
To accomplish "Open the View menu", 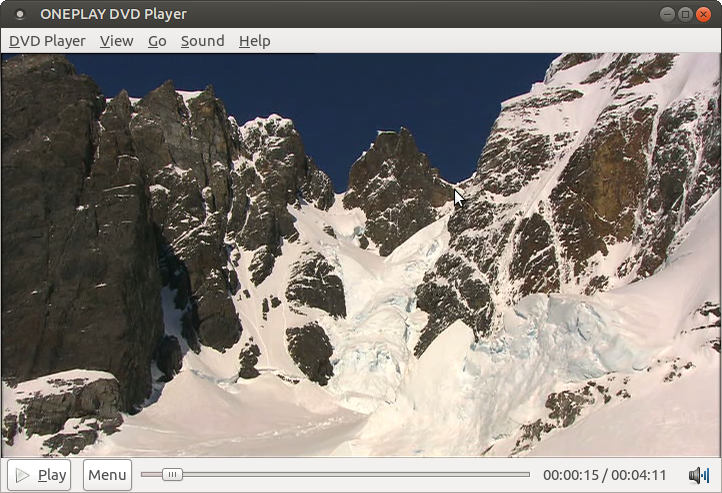I will click(116, 41).
